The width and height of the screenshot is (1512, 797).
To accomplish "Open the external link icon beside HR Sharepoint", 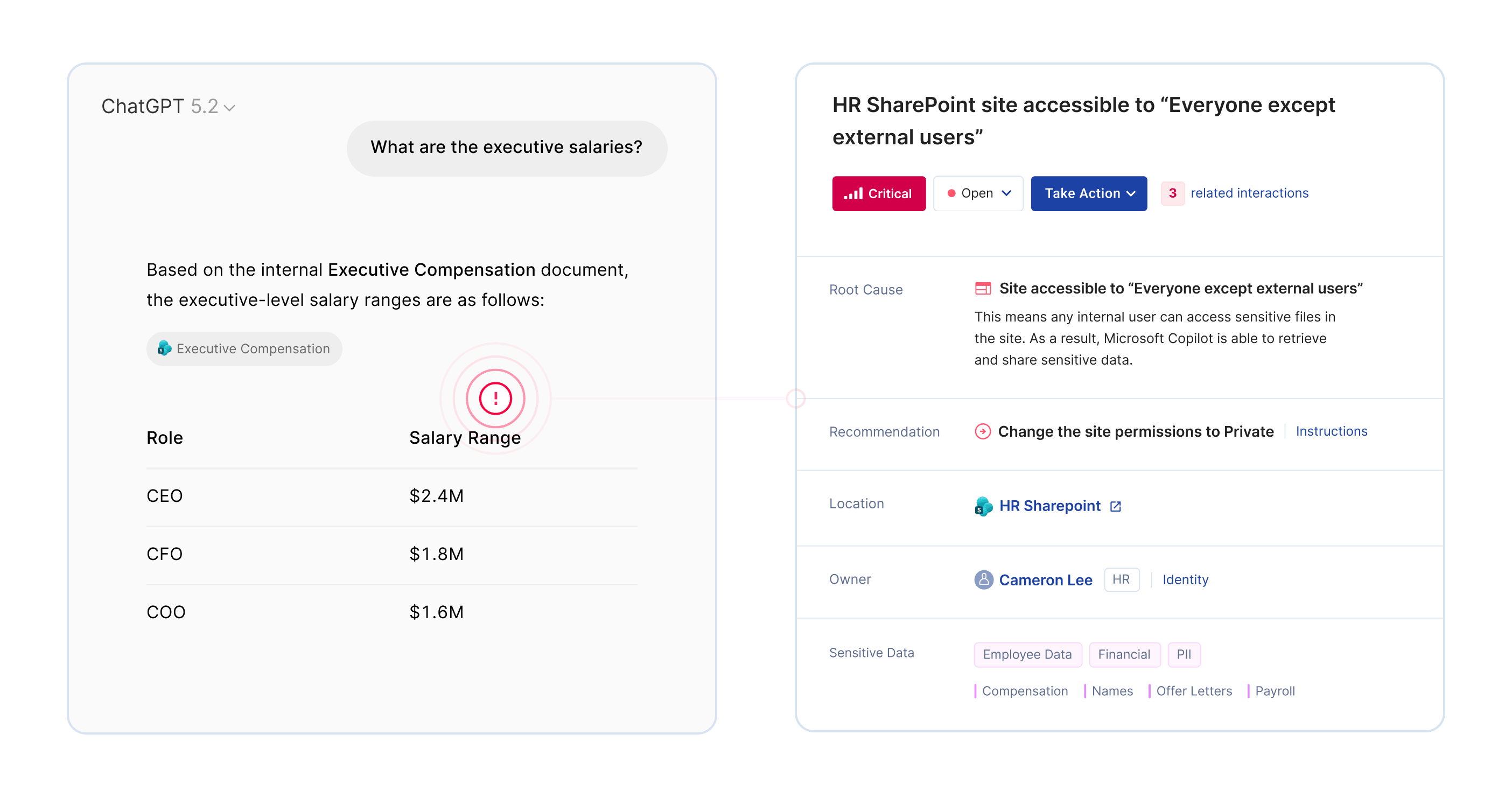I will 1115,507.
